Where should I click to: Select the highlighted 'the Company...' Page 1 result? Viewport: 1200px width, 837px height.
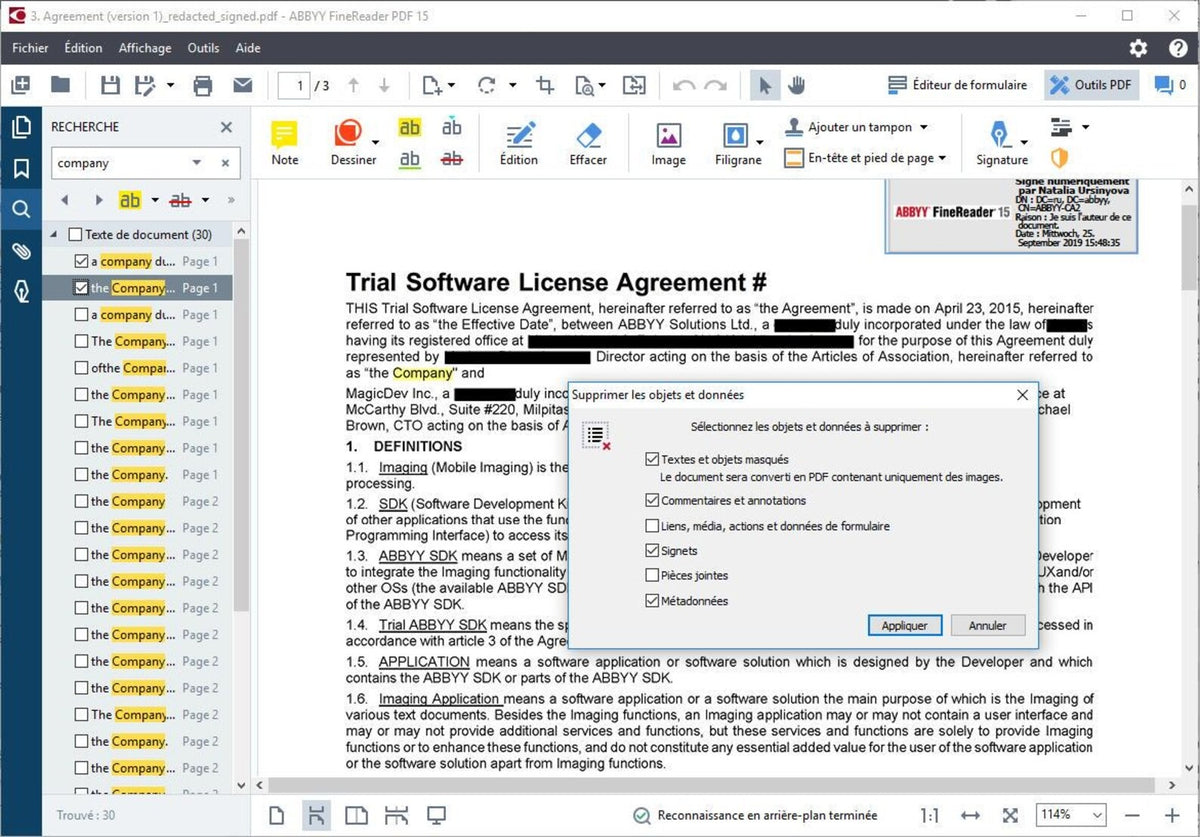137,288
